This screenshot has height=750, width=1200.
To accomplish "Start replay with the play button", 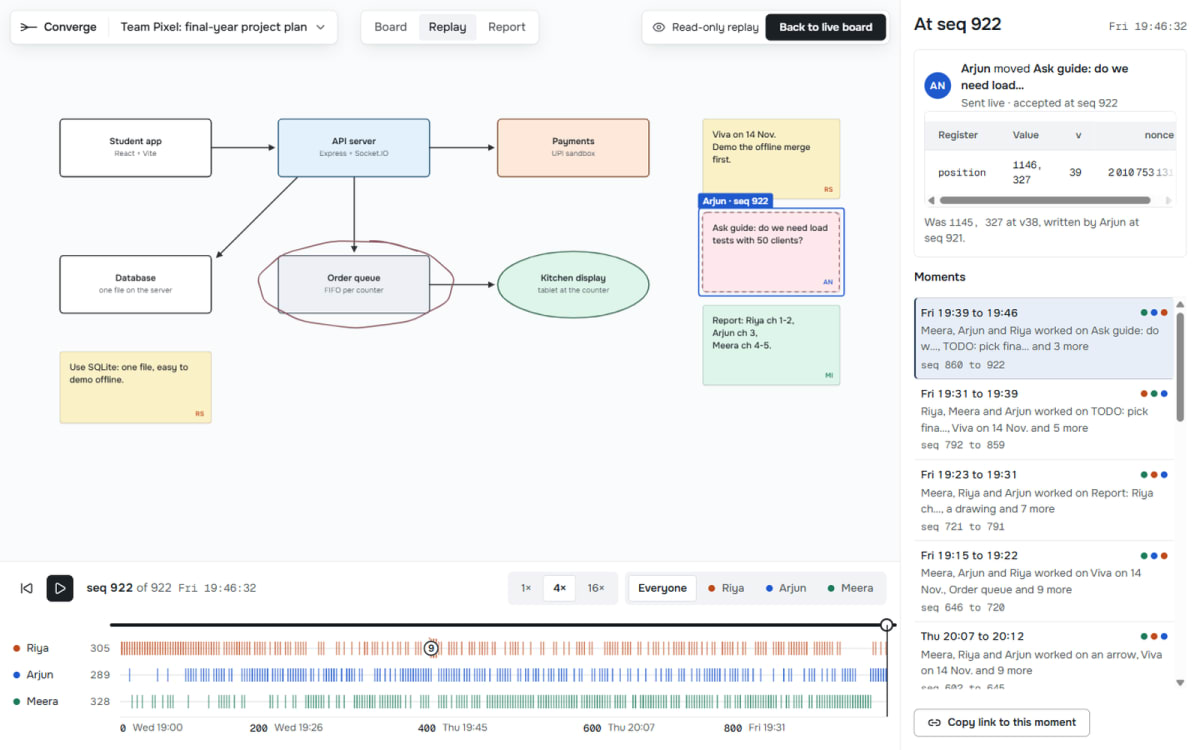I will tap(60, 588).
